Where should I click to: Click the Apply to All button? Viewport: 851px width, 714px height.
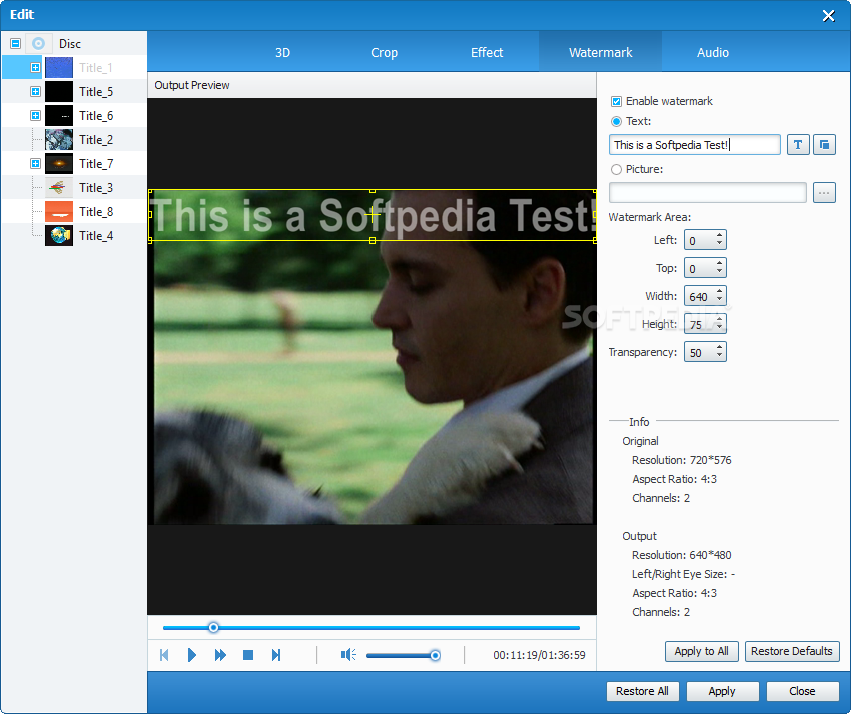pos(701,651)
